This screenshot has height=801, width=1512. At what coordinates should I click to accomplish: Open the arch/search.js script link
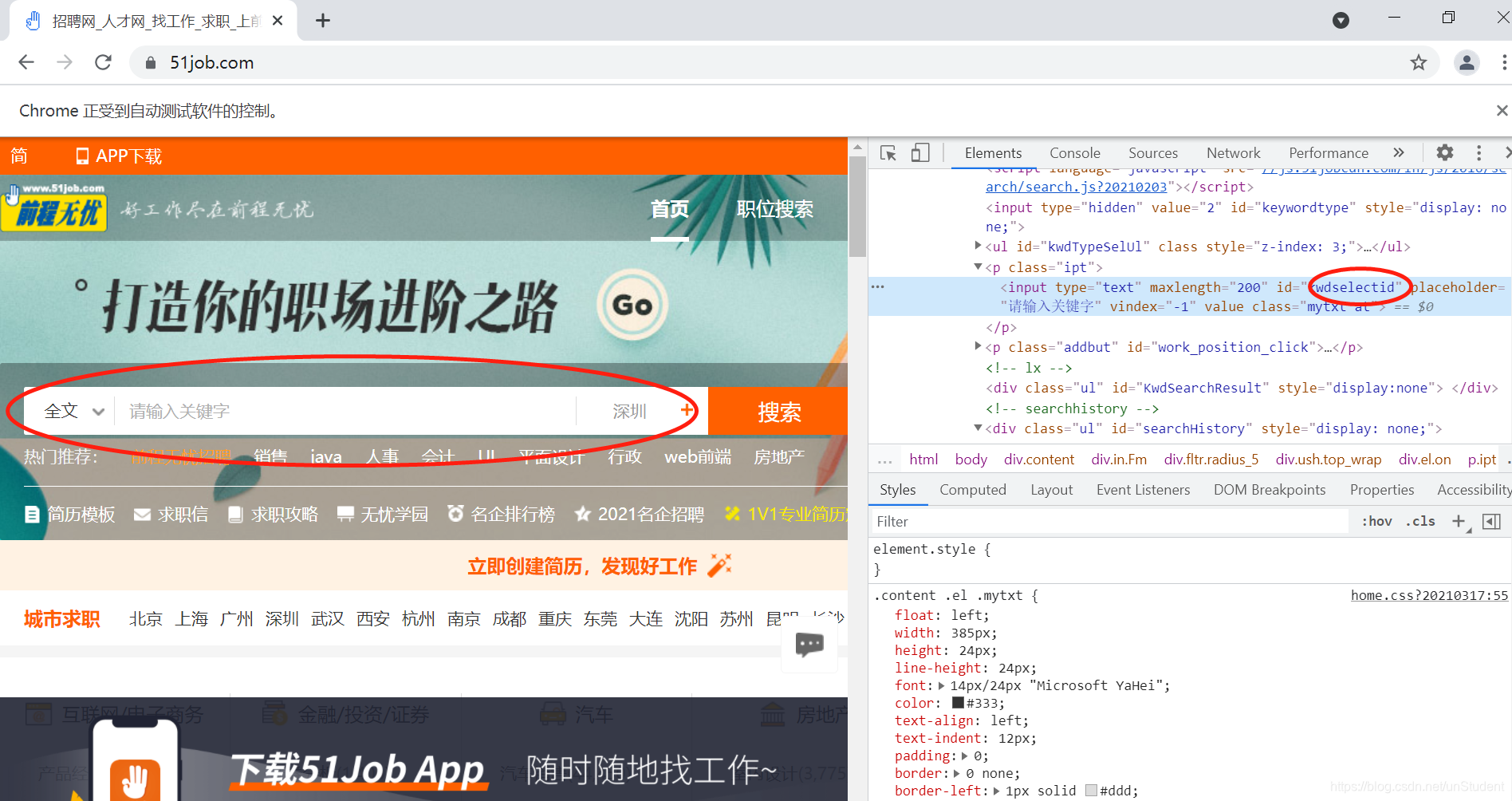tap(1076, 187)
